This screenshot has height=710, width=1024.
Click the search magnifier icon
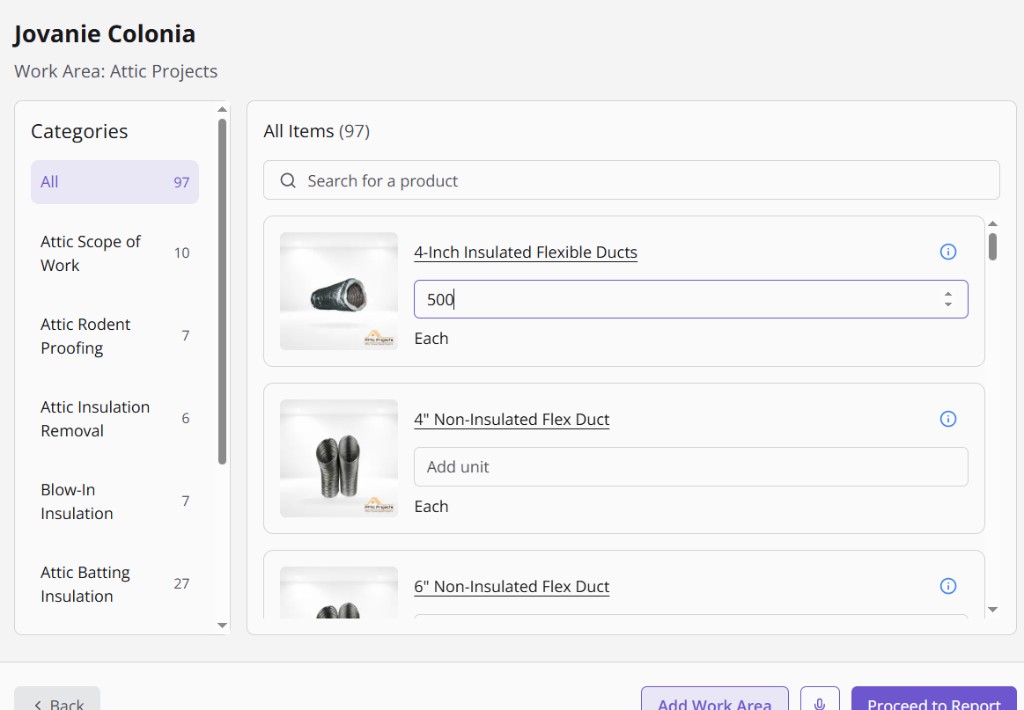pyautogui.click(x=288, y=181)
